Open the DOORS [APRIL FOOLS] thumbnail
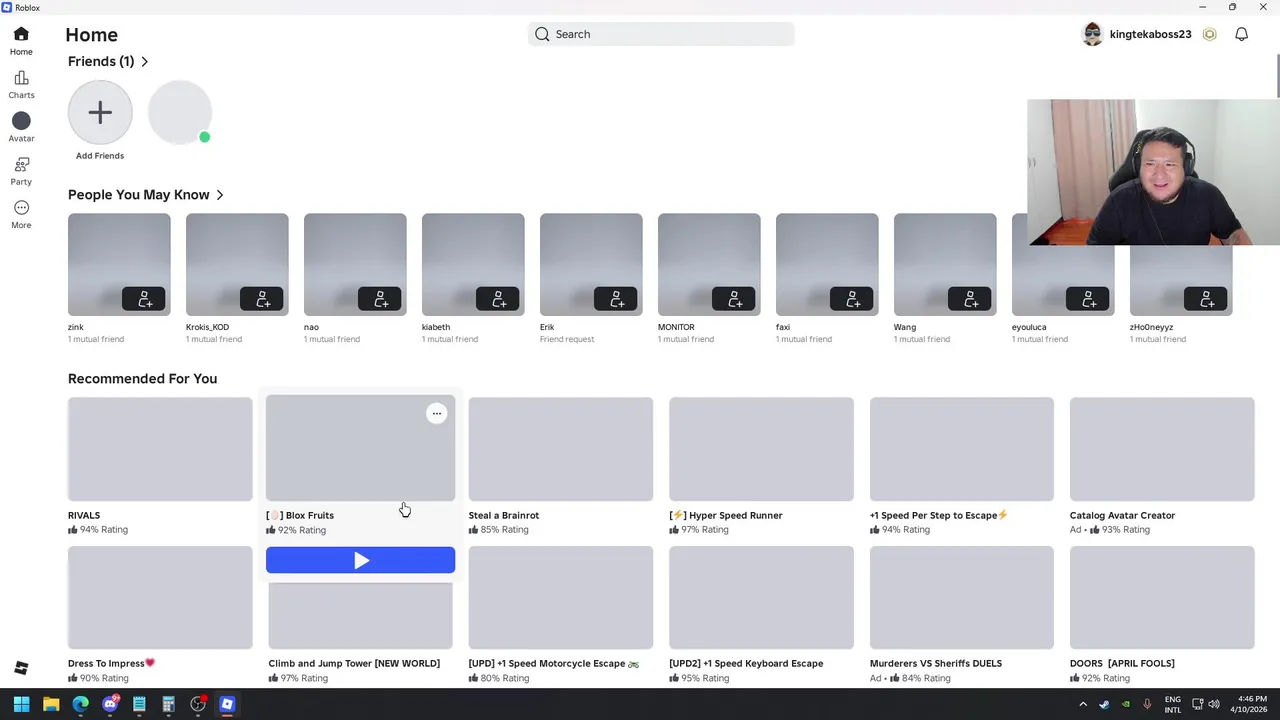 coord(1162,598)
